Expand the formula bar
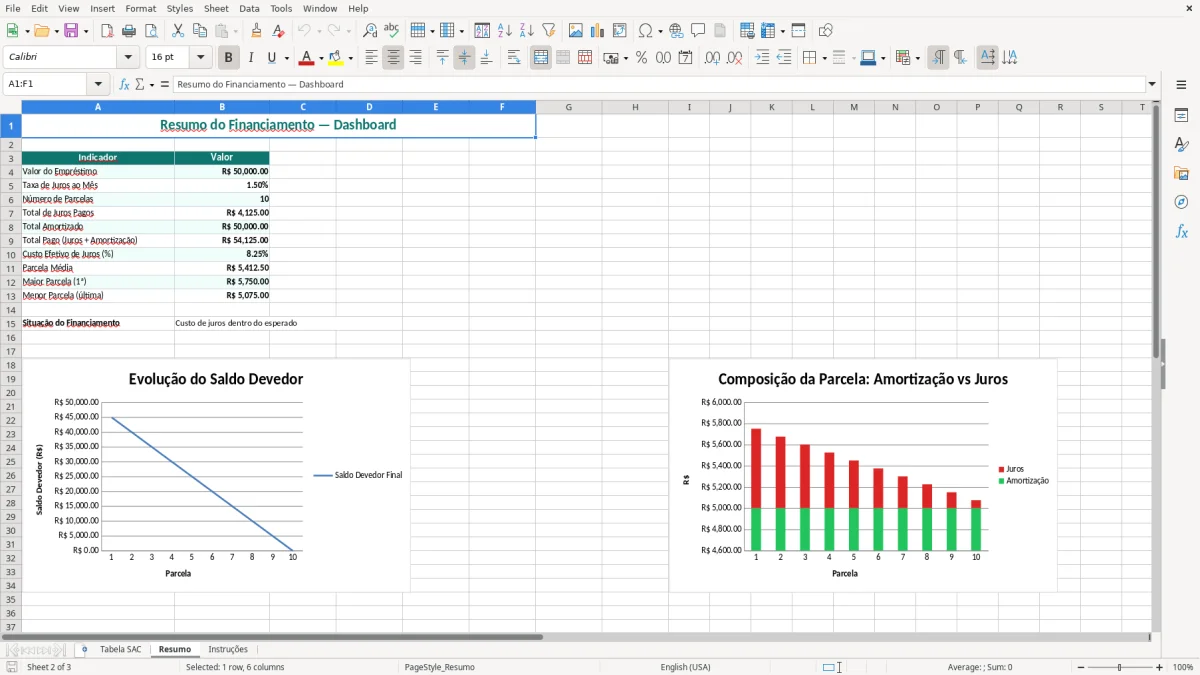 point(1153,84)
